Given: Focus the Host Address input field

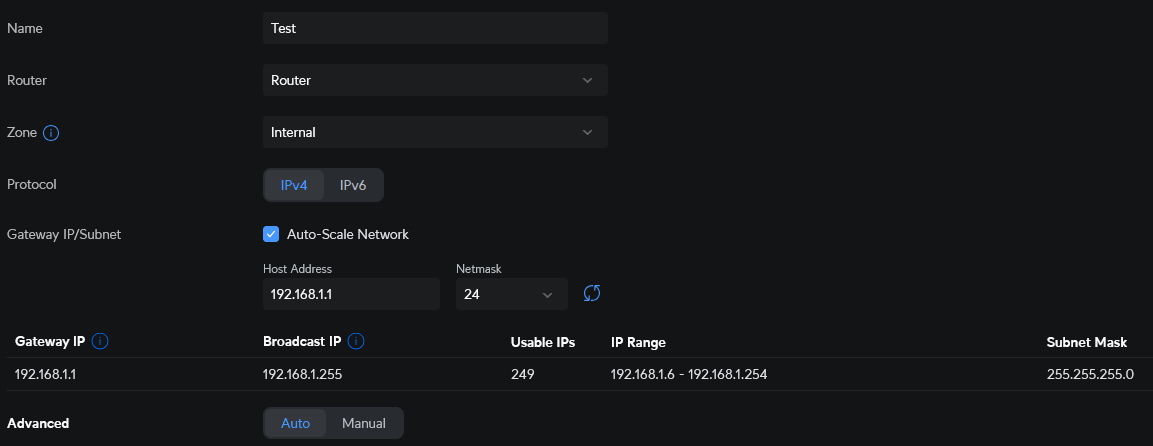Looking at the screenshot, I should point(350,294).
